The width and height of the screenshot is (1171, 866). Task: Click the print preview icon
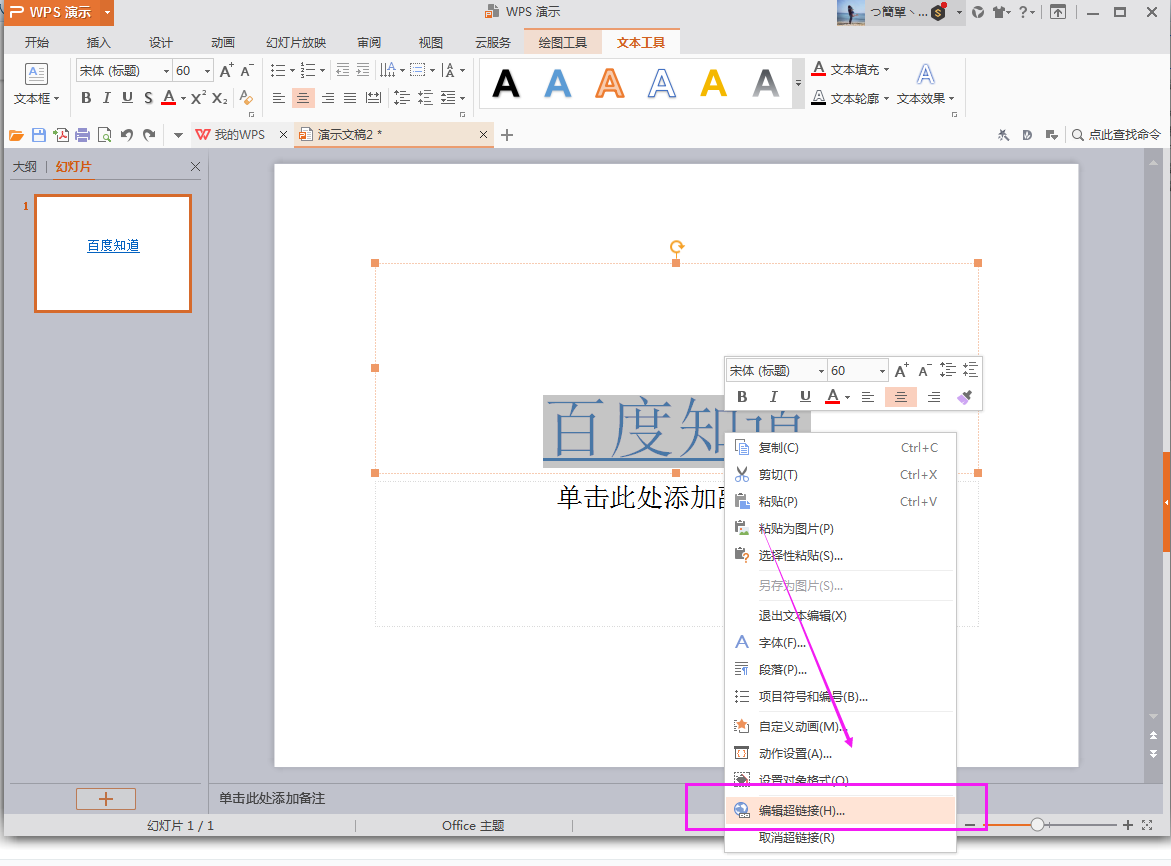105,135
